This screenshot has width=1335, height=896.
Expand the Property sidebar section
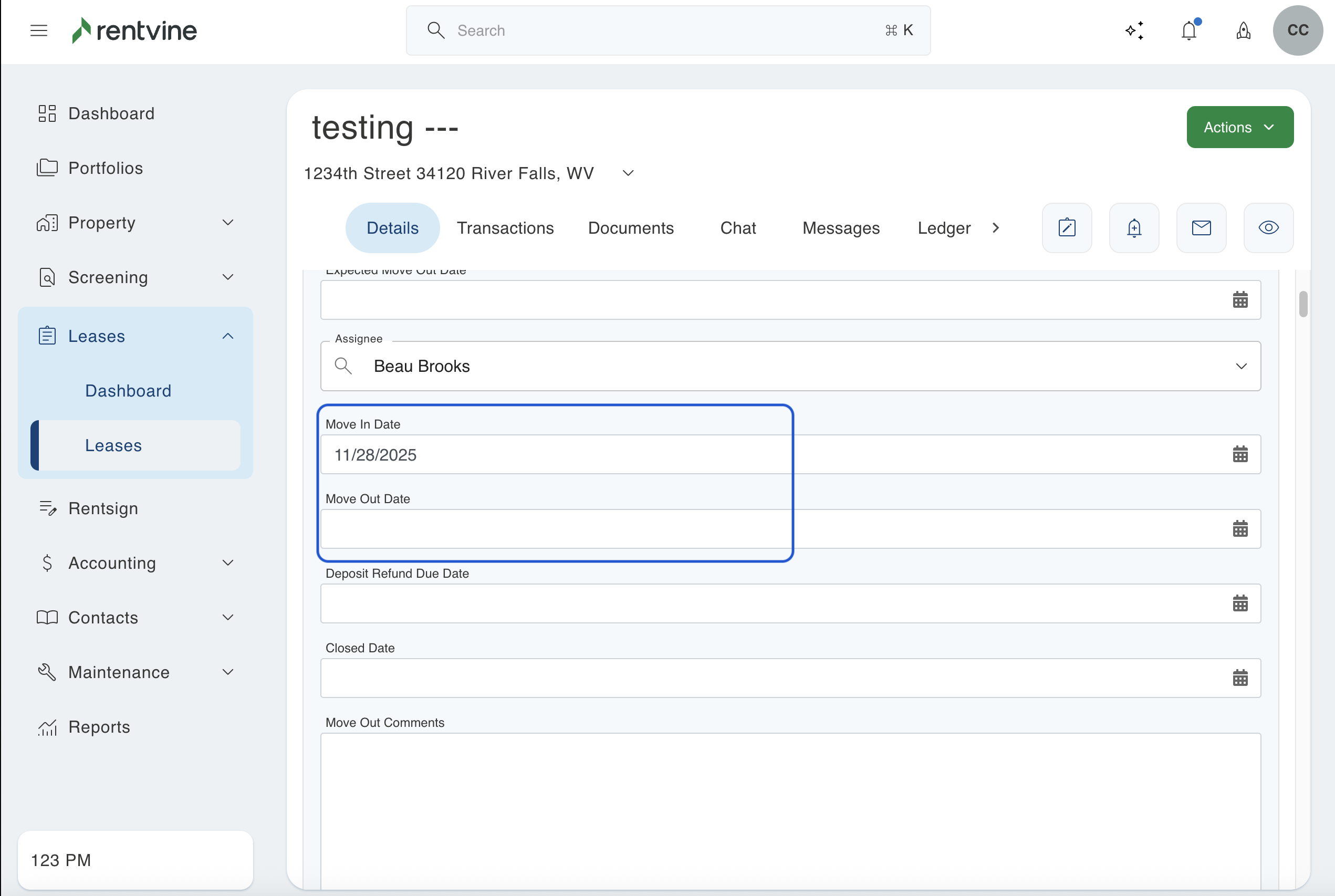click(227, 223)
